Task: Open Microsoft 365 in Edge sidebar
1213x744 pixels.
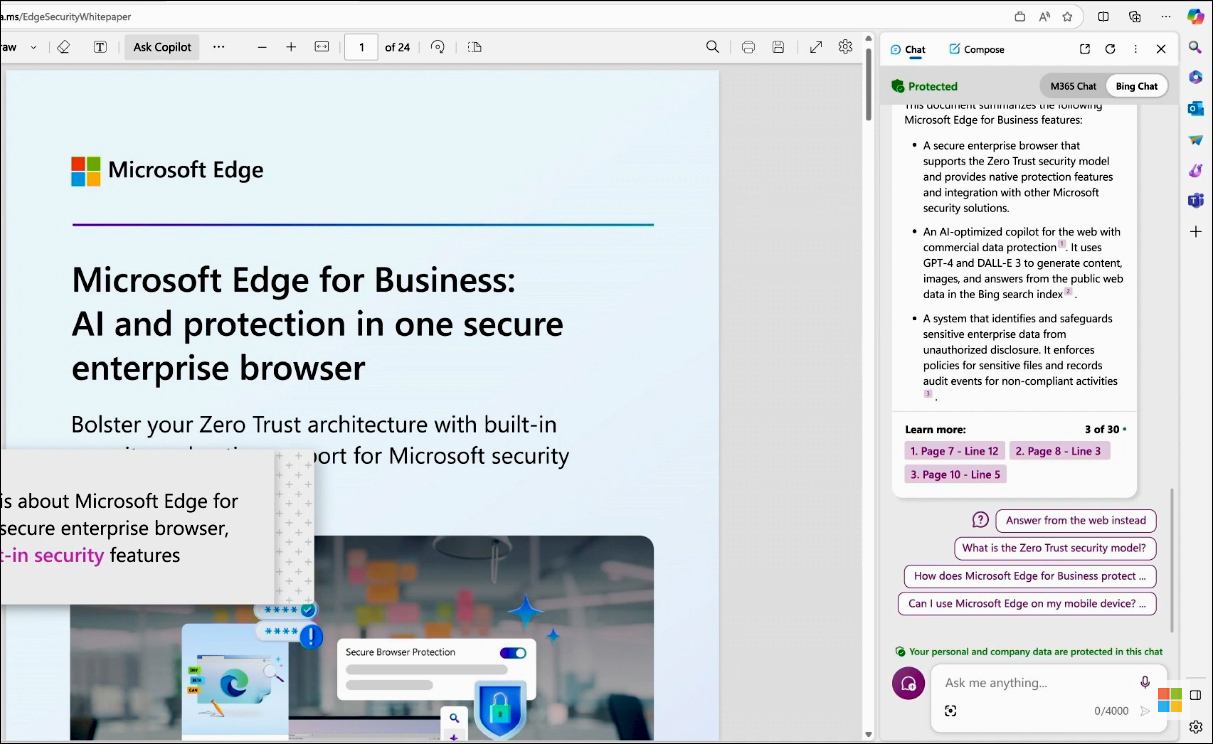Action: [1195, 78]
